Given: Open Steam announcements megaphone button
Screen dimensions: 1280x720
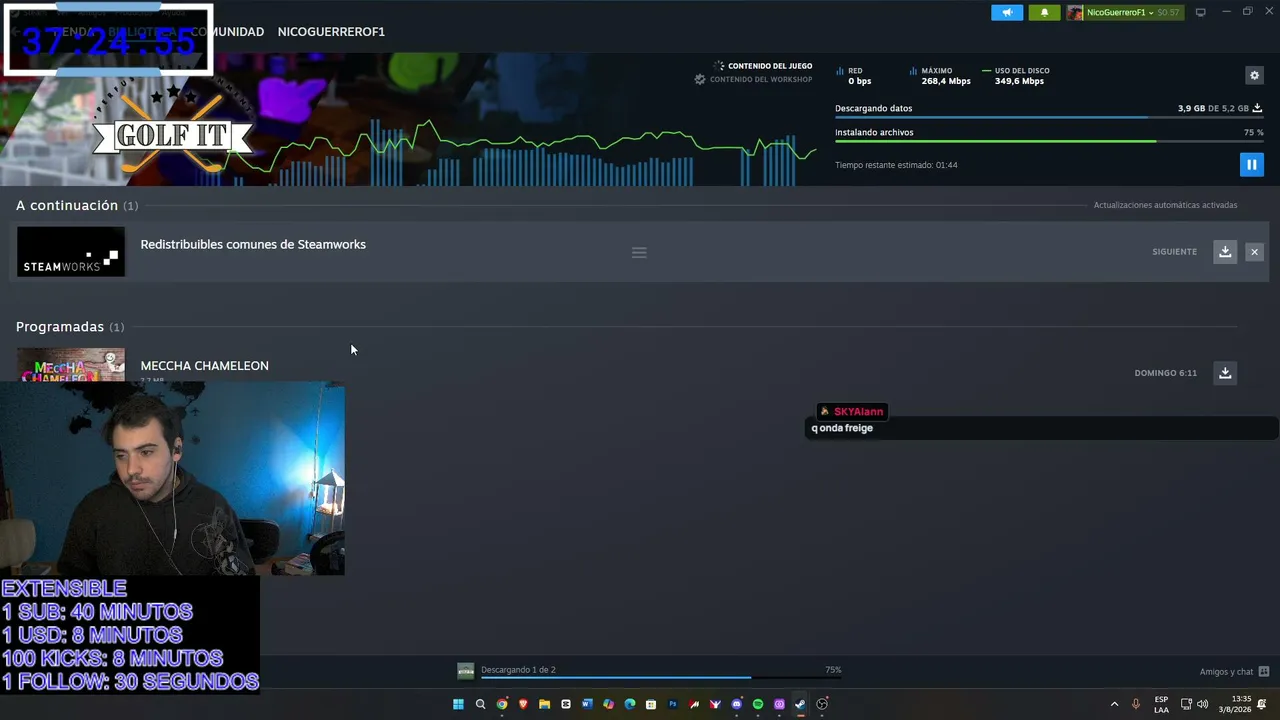Looking at the screenshot, I should pos(1007,12).
